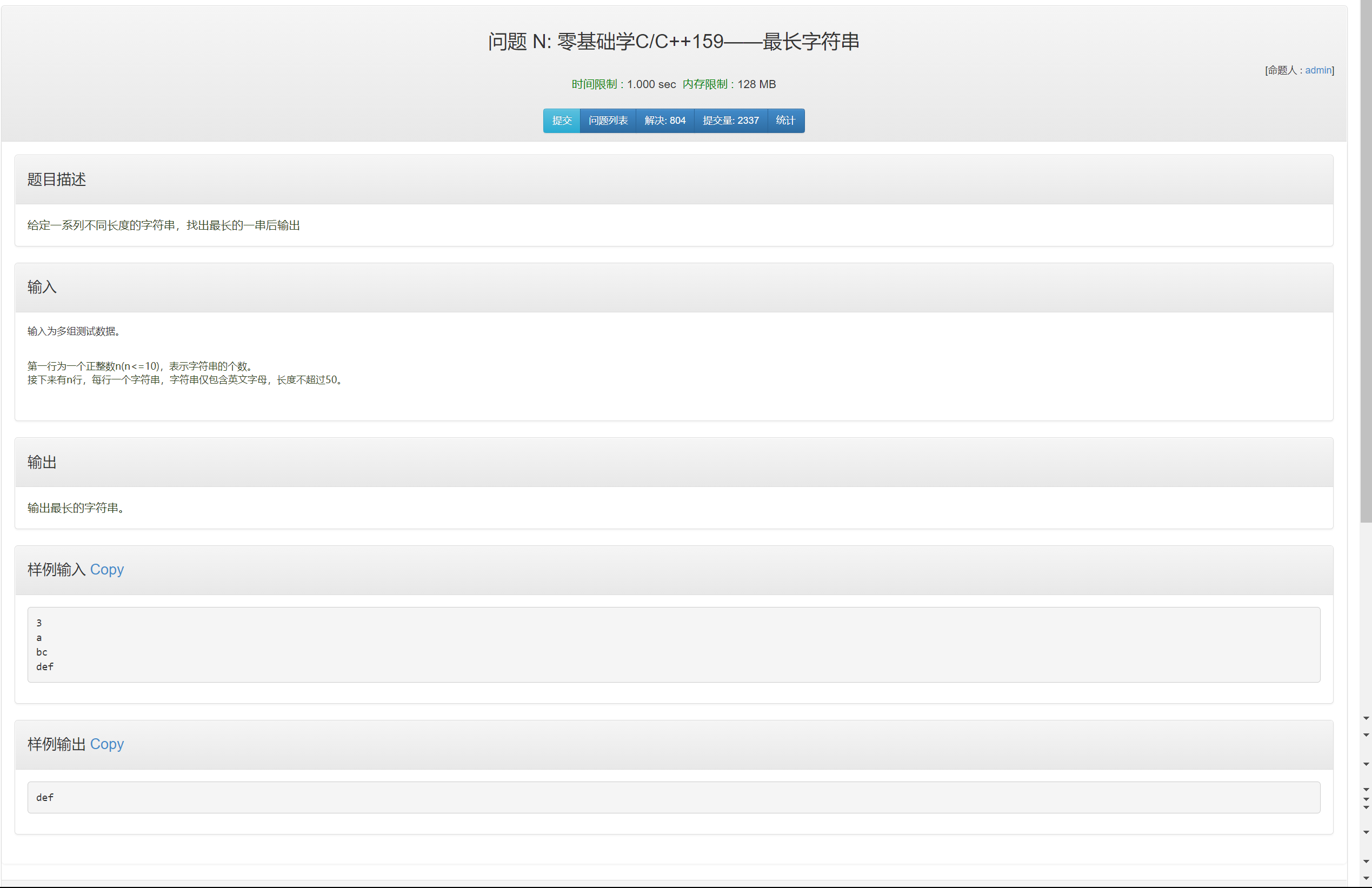Click inside the sample input code box
Screen dimensions: 1372x888
[x=674, y=644]
